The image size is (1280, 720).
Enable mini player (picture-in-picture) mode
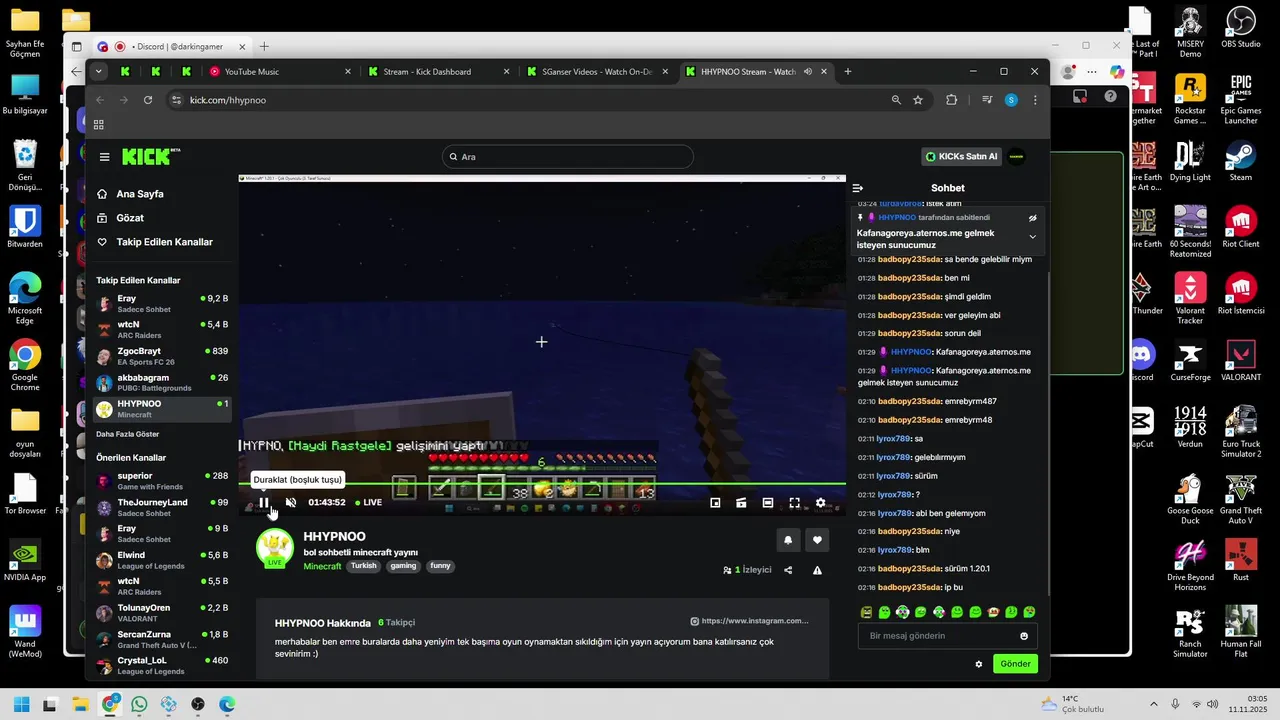[715, 503]
